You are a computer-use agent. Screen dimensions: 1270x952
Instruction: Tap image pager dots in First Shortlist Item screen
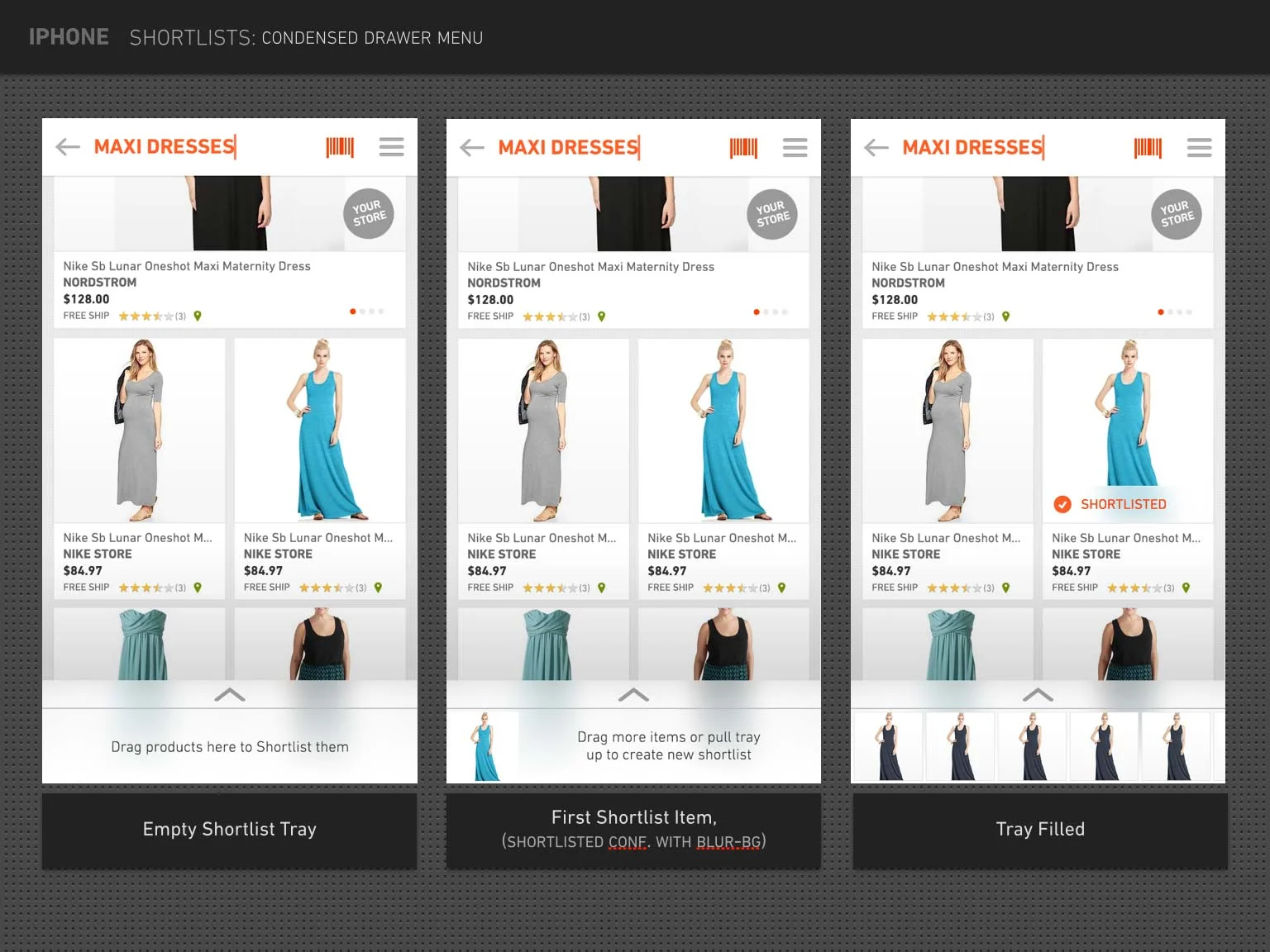771,312
